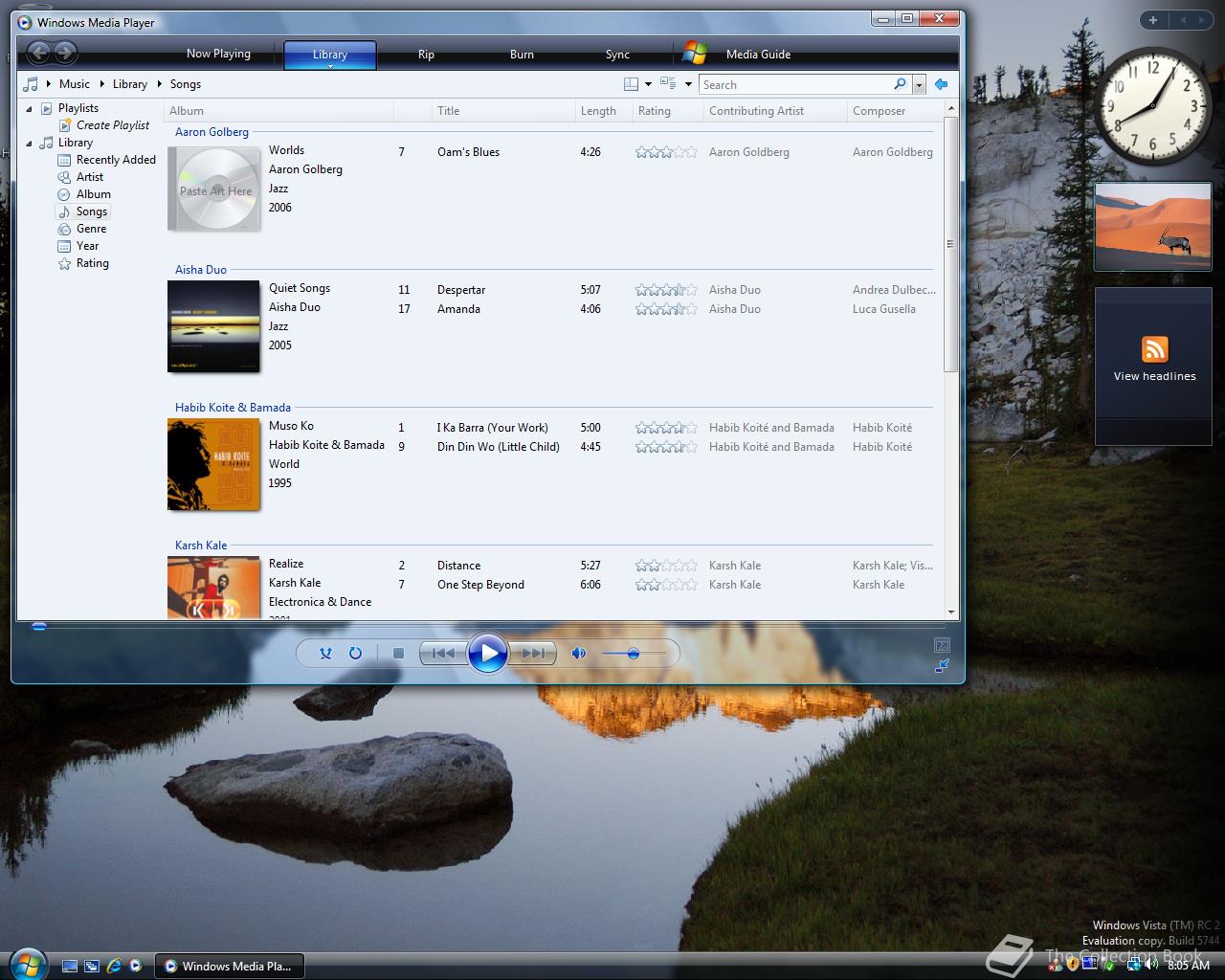Select the Genre view

pos(91,229)
